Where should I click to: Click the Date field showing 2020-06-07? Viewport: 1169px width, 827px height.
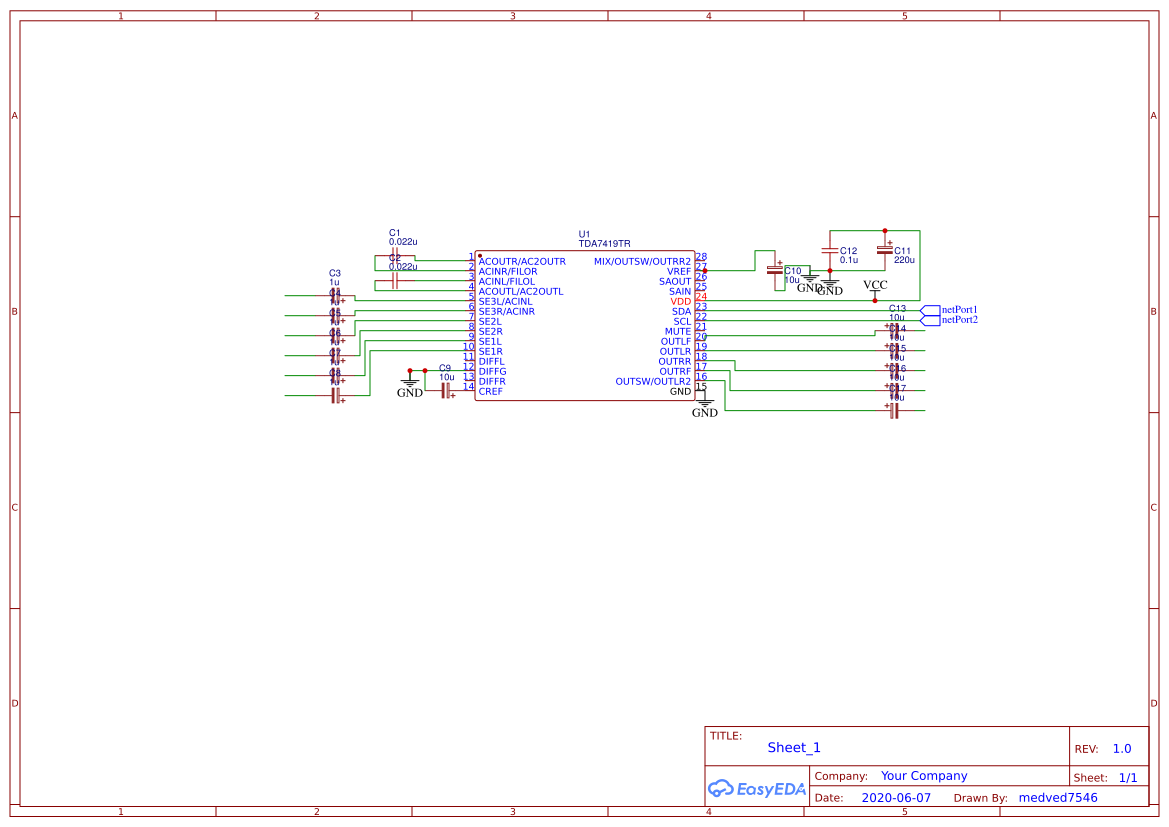pos(898,797)
